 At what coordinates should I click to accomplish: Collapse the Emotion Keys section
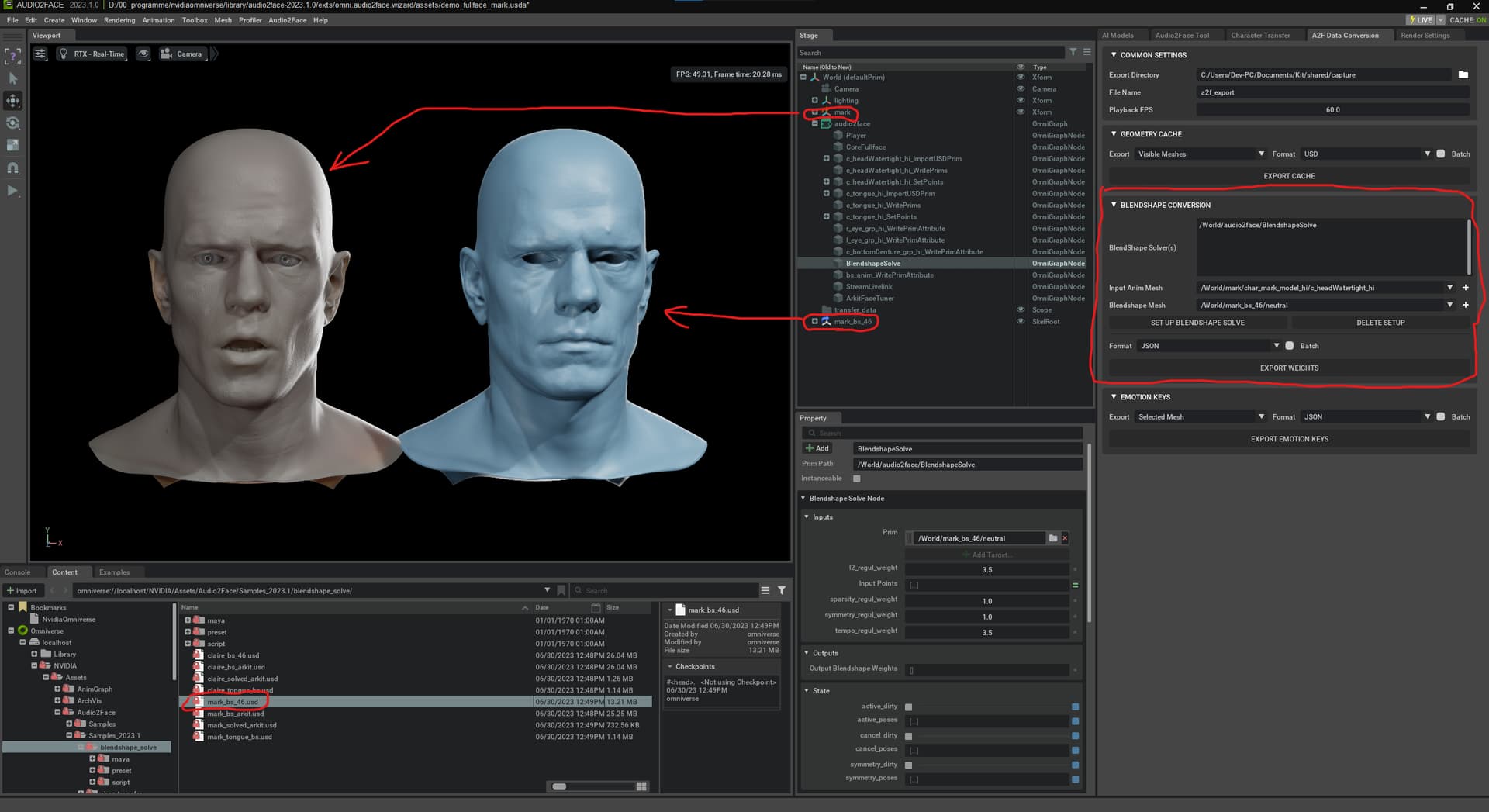(1114, 397)
